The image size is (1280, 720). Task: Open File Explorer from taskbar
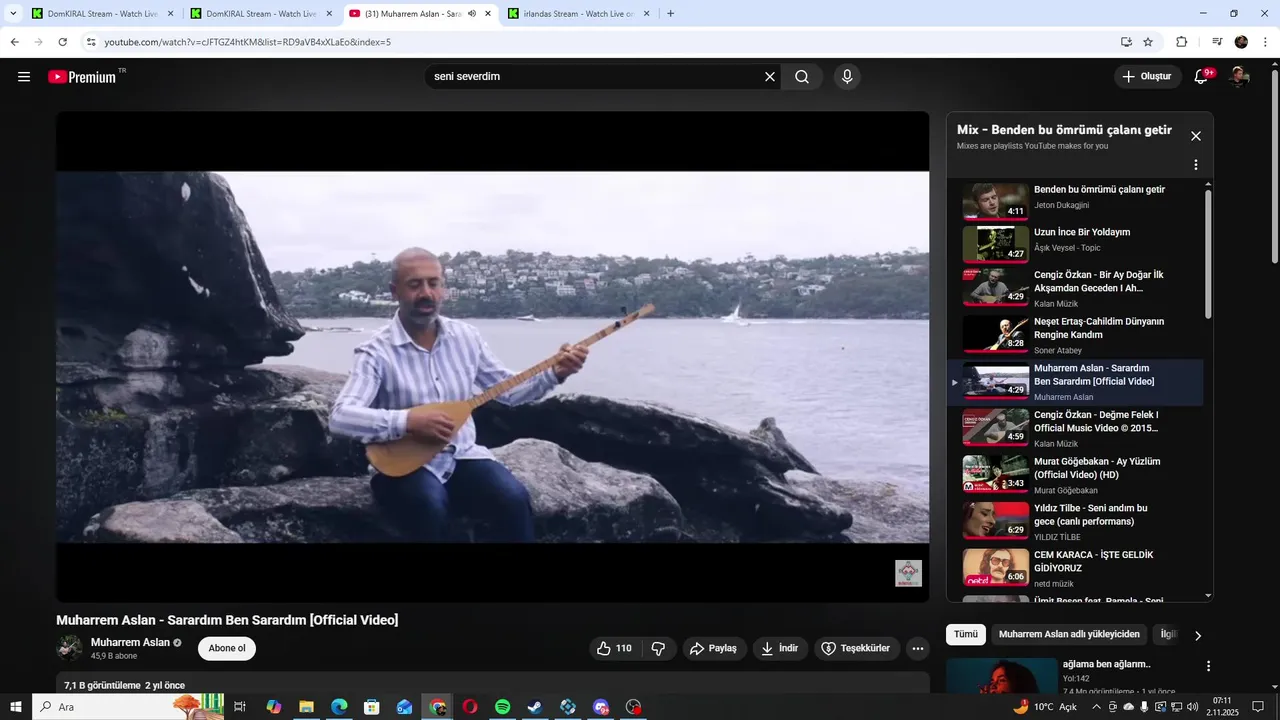point(306,707)
